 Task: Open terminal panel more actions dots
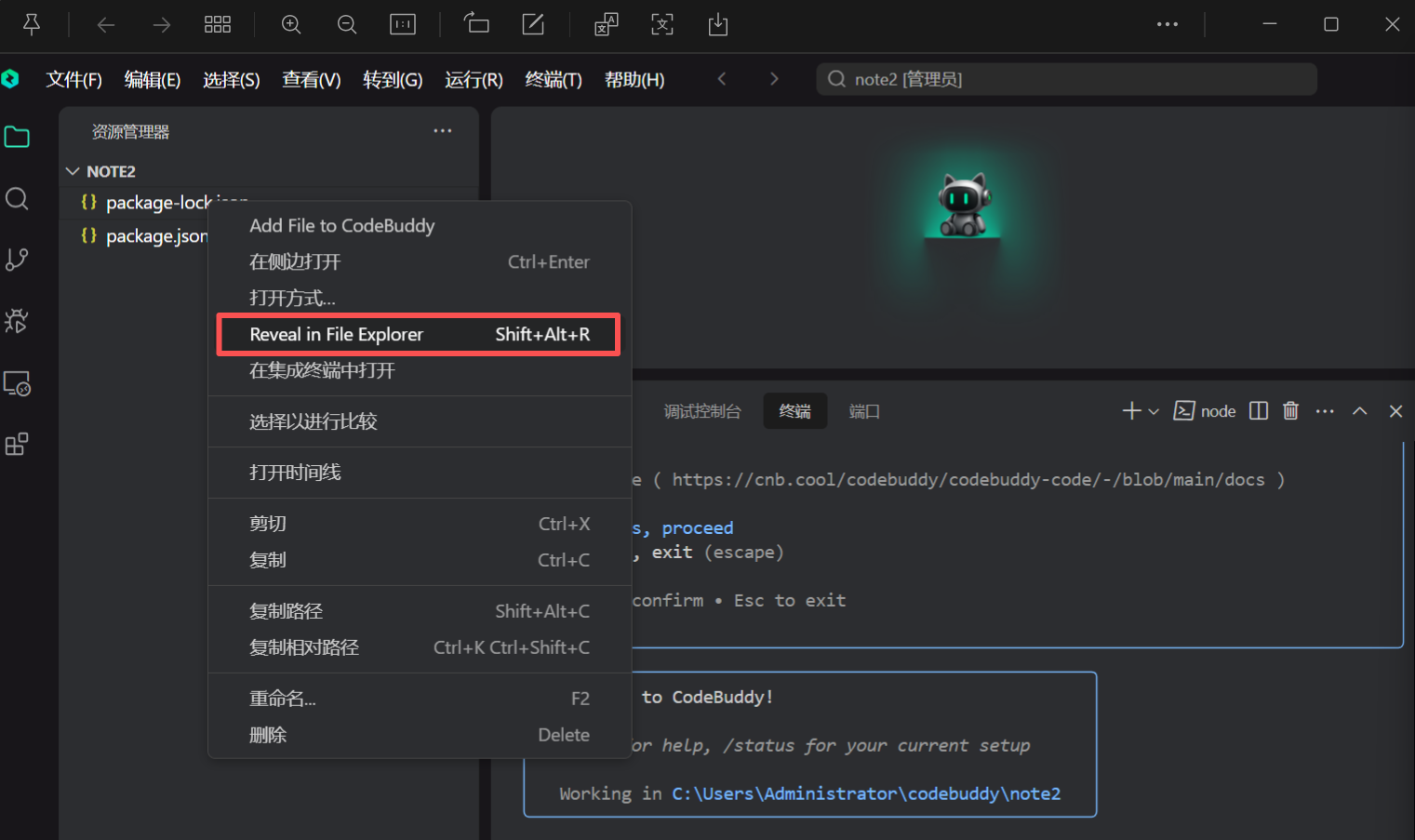(1325, 411)
